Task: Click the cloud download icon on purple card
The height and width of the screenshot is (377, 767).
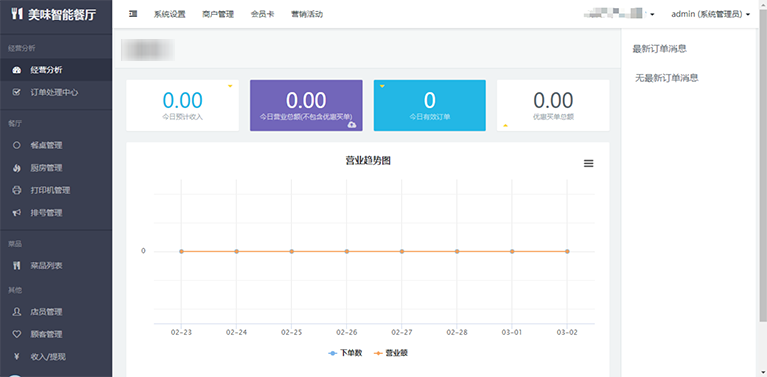Action: pyautogui.click(x=352, y=125)
